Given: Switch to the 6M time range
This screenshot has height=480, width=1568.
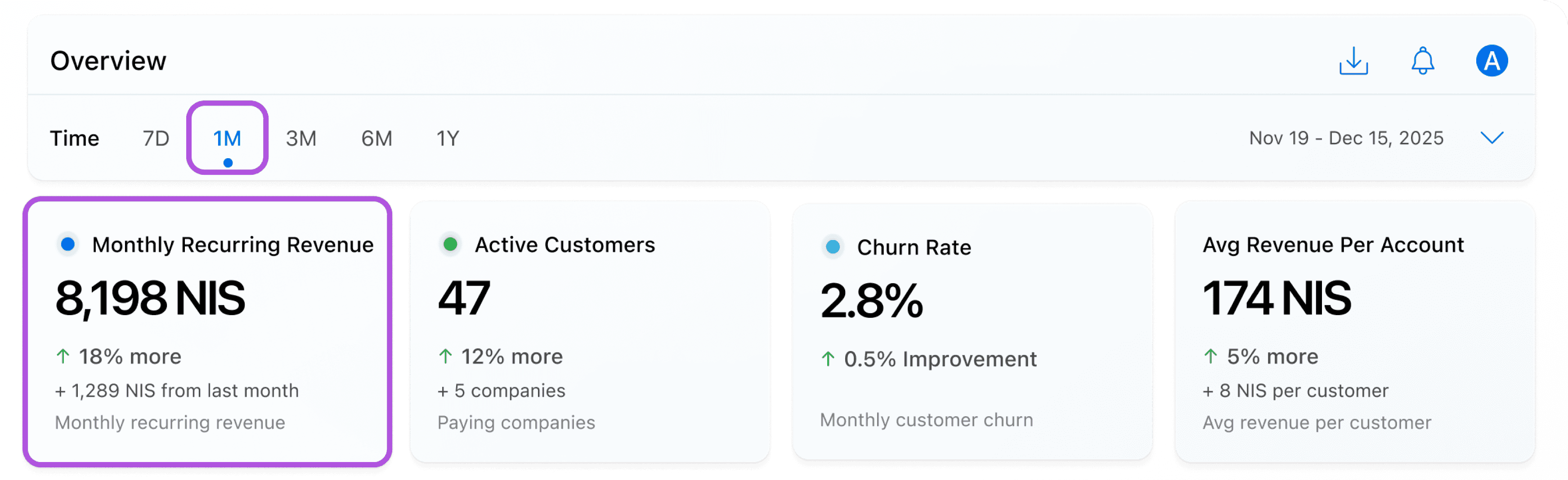Looking at the screenshot, I should coord(377,139).
